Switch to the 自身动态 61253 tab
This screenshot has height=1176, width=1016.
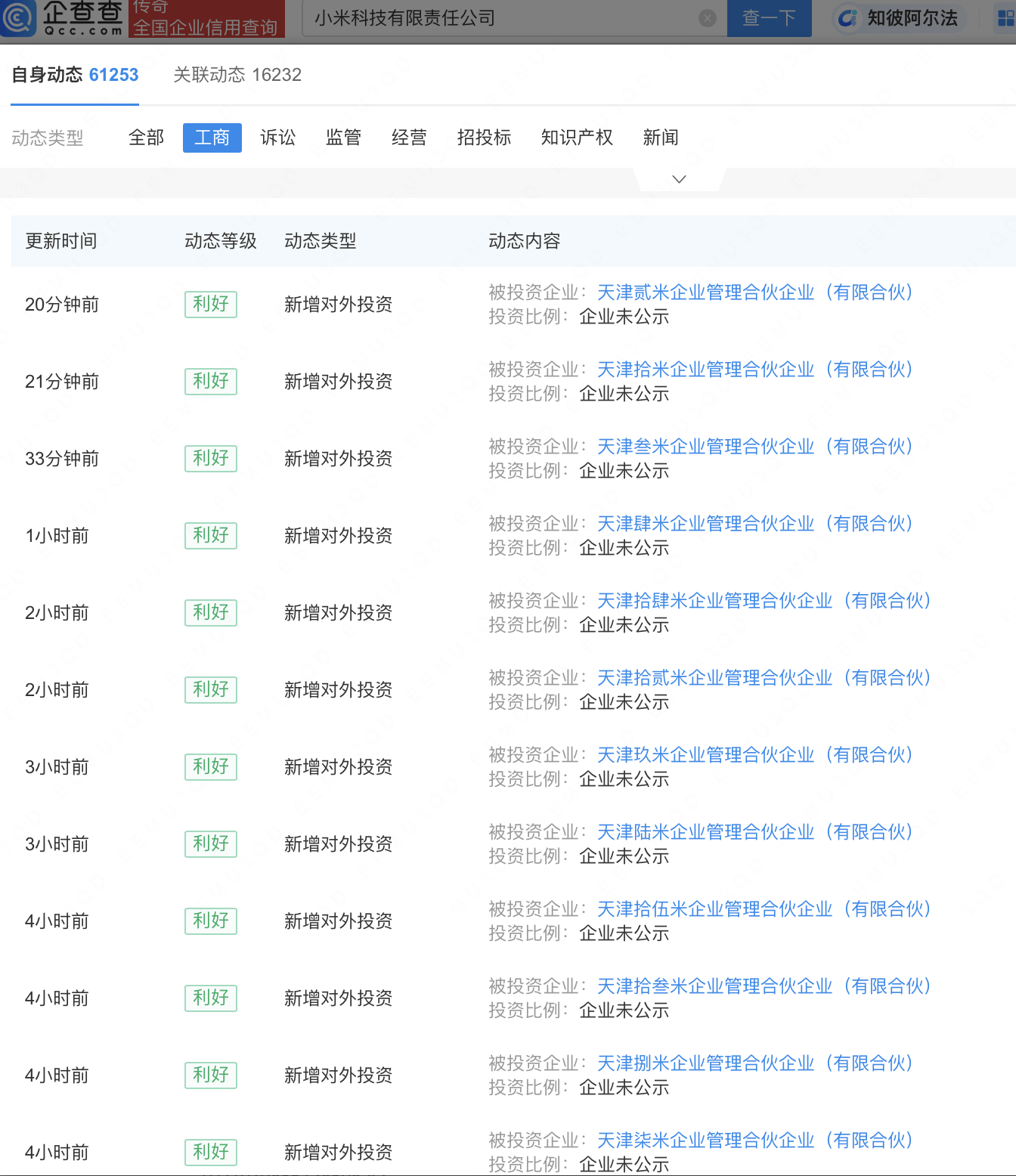[x=75, y=75]
